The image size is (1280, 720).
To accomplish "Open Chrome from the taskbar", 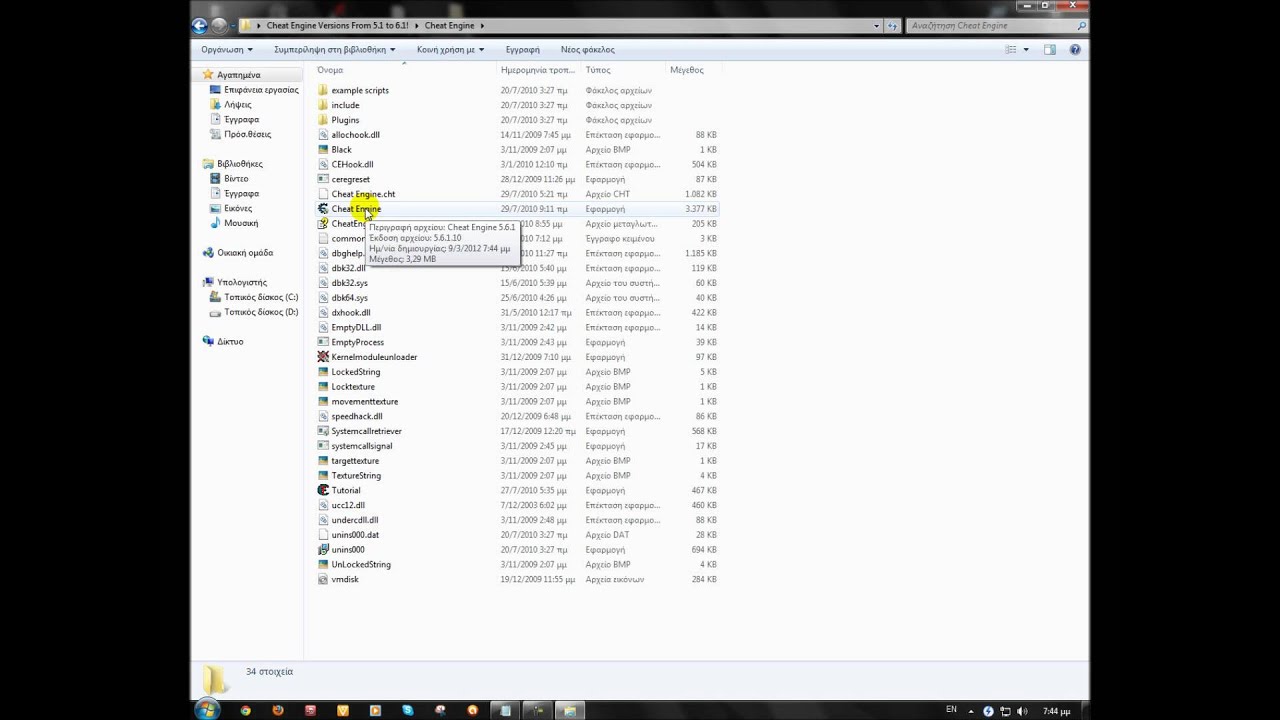I will point(245,710).
